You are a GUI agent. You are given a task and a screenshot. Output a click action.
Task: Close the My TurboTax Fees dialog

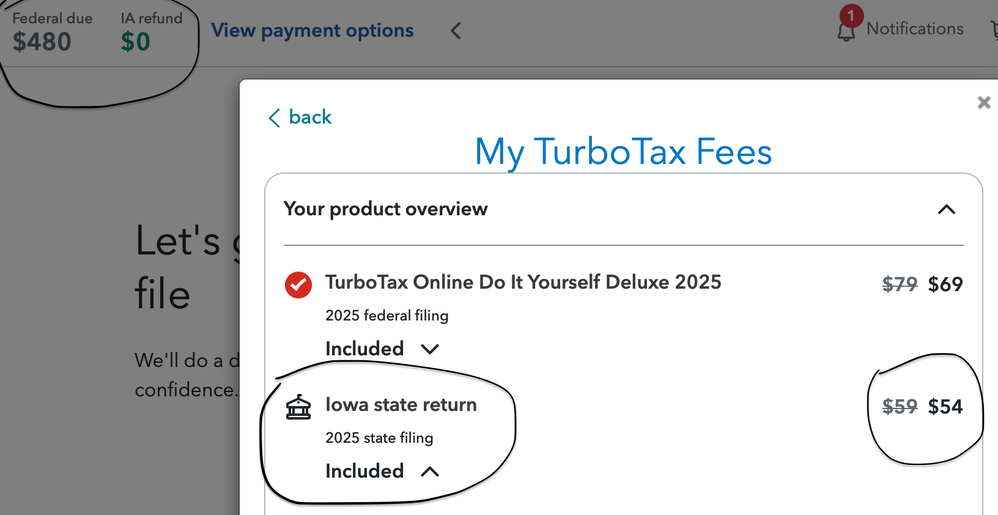tap(983, 102)
